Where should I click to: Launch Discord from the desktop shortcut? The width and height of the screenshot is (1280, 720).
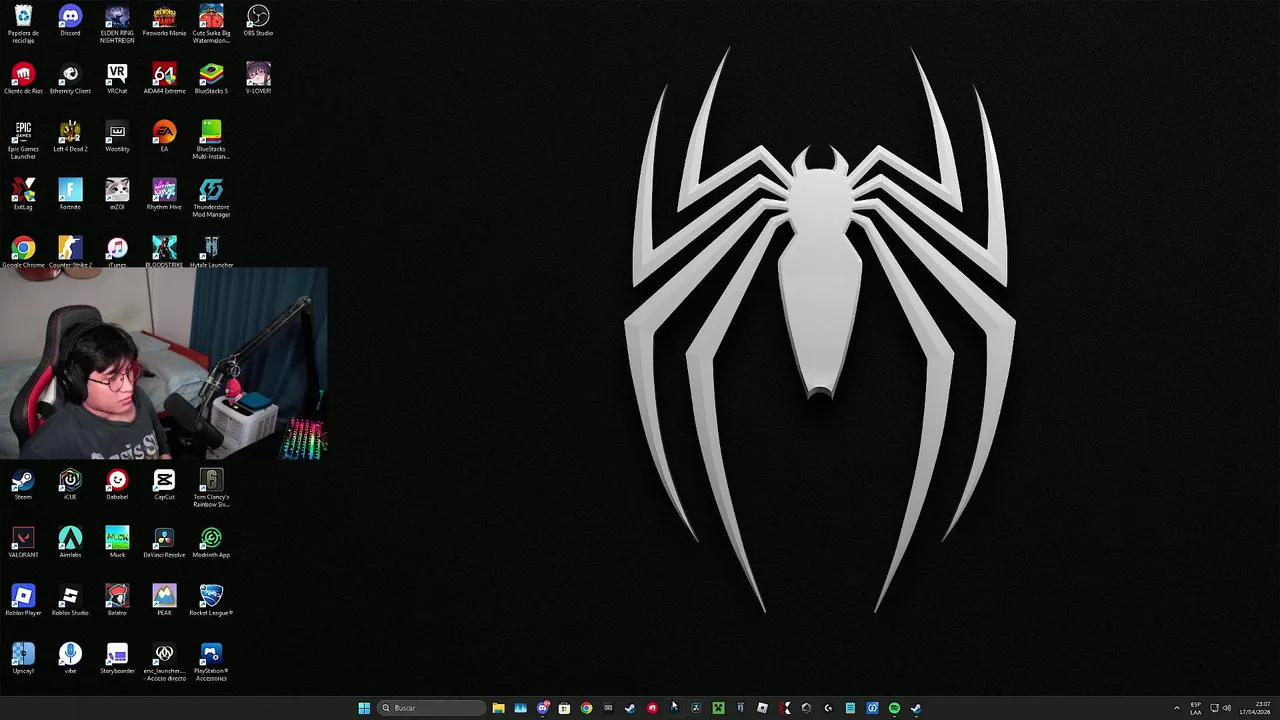click(70, 21)
